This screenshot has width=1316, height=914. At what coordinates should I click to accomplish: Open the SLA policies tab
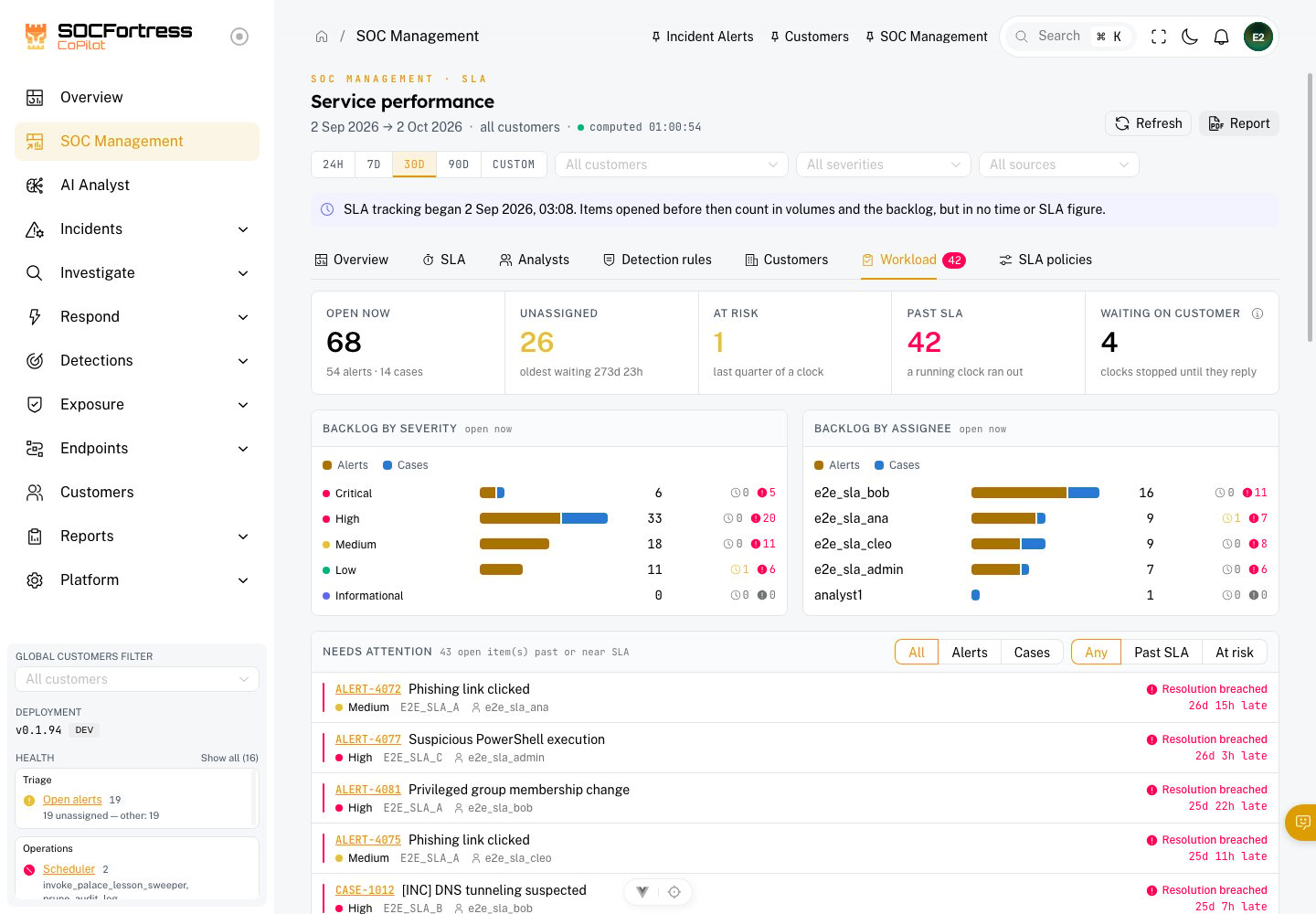1045,260
